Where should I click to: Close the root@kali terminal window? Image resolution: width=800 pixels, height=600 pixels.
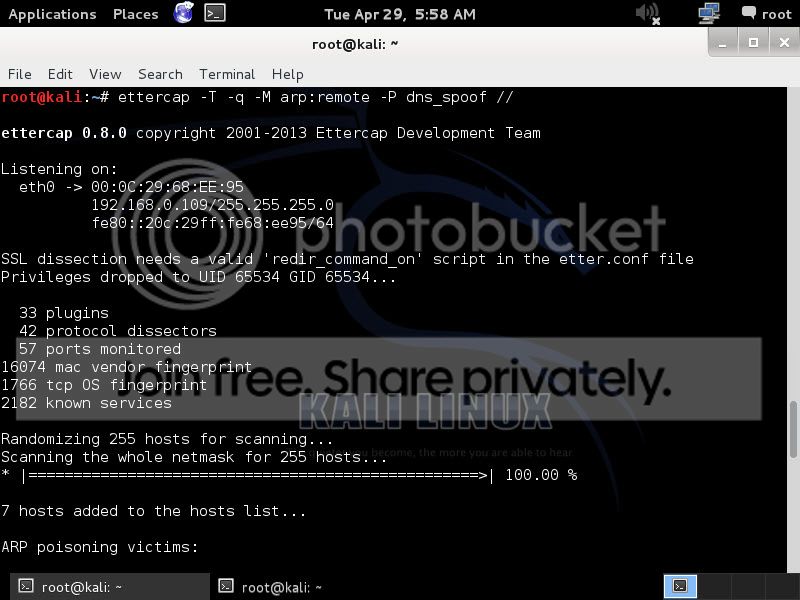coord(784,43)
